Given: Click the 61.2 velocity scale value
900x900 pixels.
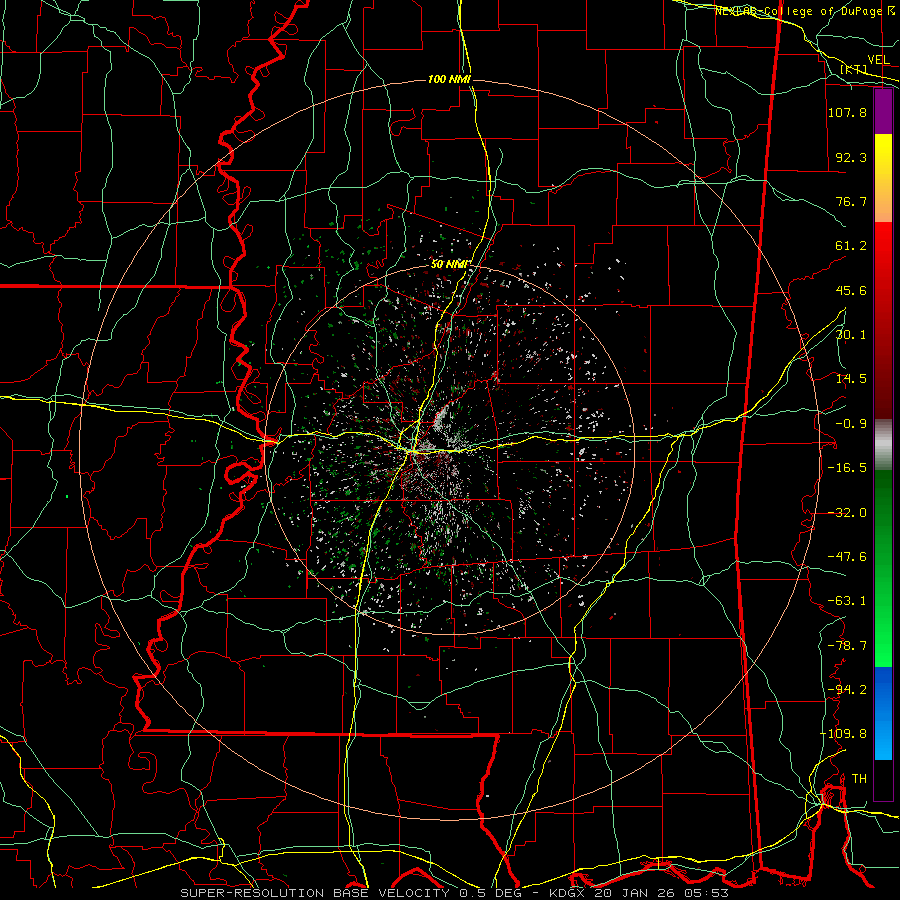Looking at the screenshot, I should [x=851, y=246].
